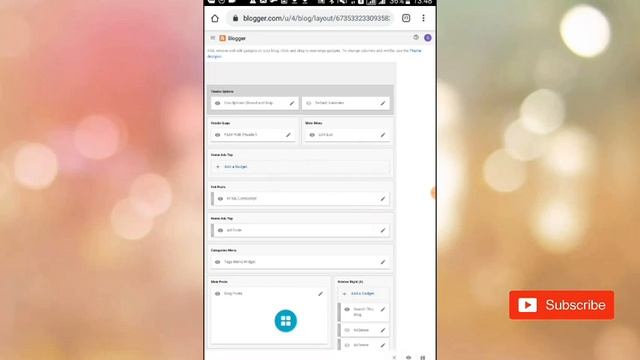Click the Main Posts section heading
Viewport: 640px width, 360px height.
tap(219, 282)
